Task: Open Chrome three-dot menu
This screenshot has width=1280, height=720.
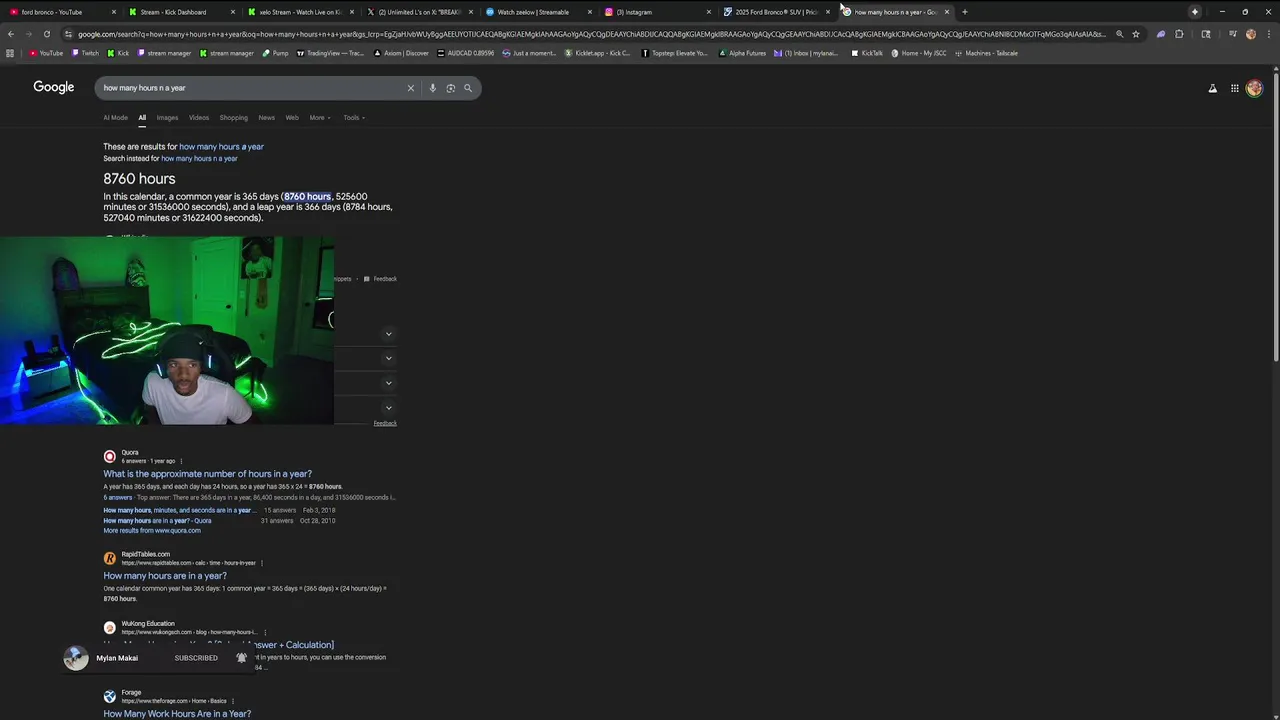Action: 1268,34
